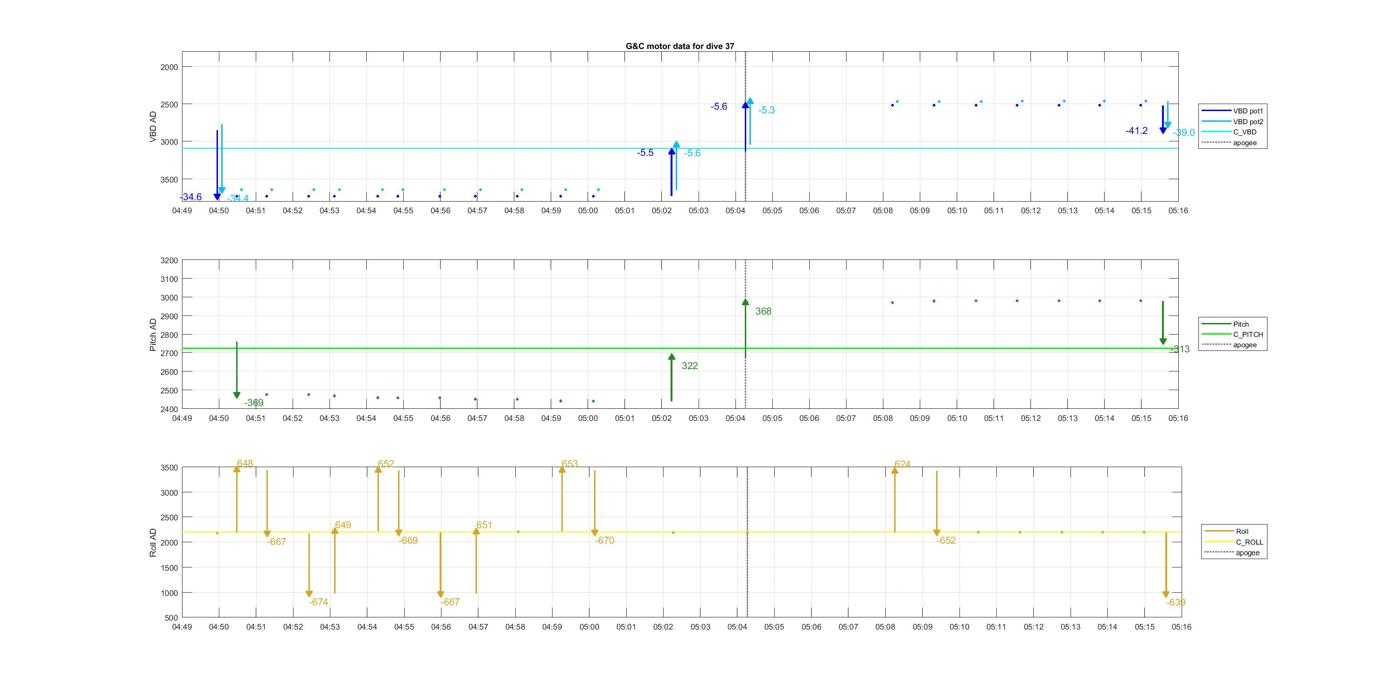Select the 'VBD pot1' legend entry
1400x693 pixels.
[1230, 110]
